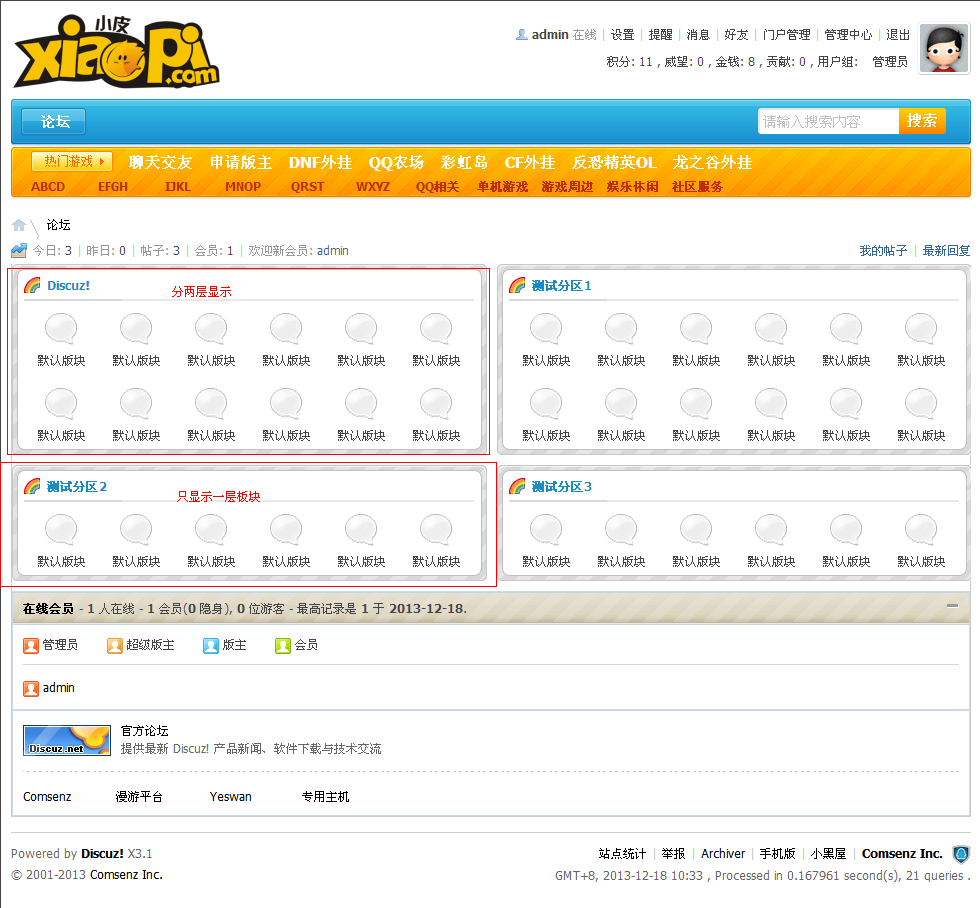Viewport: 980px width, 908px height.
Task: Open DNF外挂 in the orange menu
Action: [320, 162]
